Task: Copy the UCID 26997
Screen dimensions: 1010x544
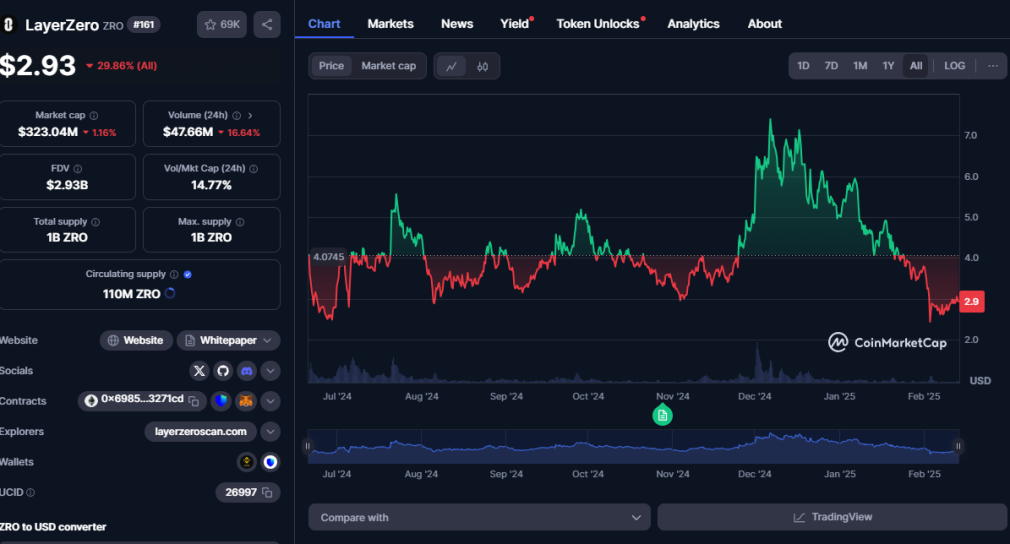Action: coord(267,492)
